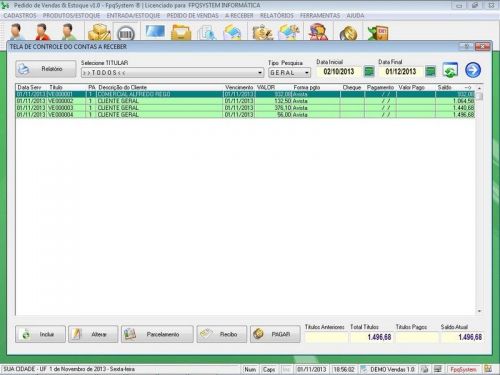Click the document search magnifier icon
This screenshot has width=500, height=375.
click(x=207, y=33)
